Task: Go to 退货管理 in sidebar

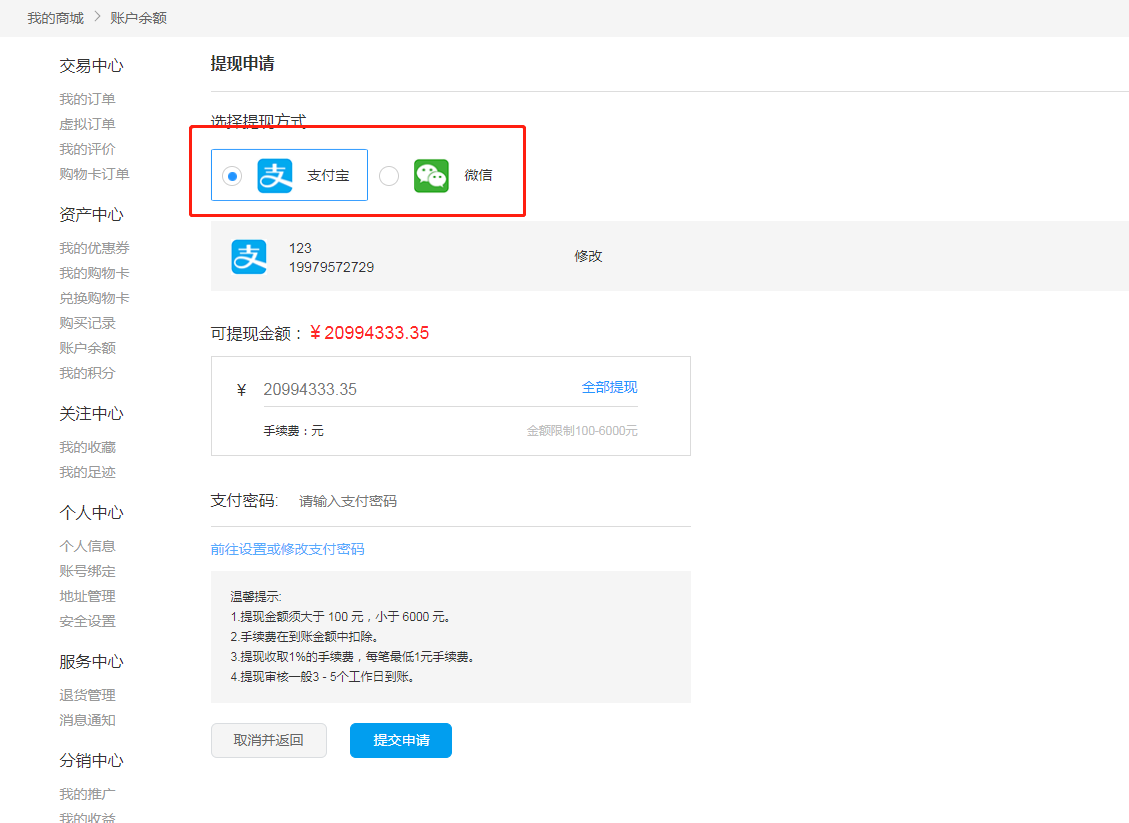Action: pos(87,695)
